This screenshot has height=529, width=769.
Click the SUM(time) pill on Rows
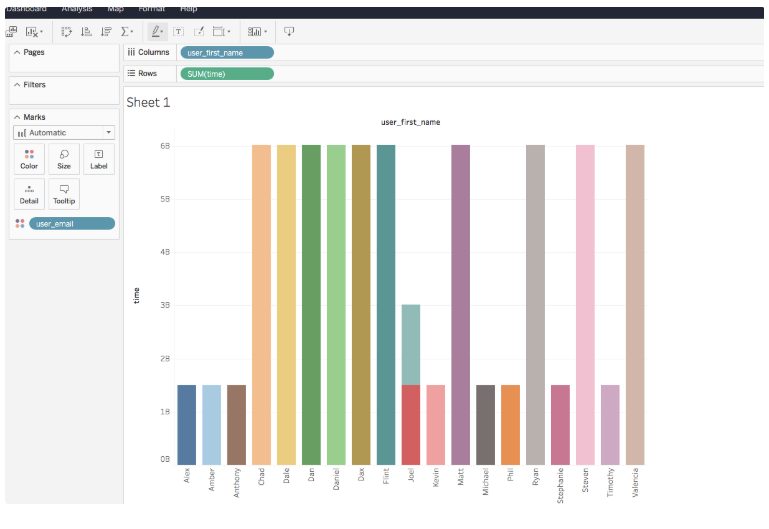pos(226,74)
